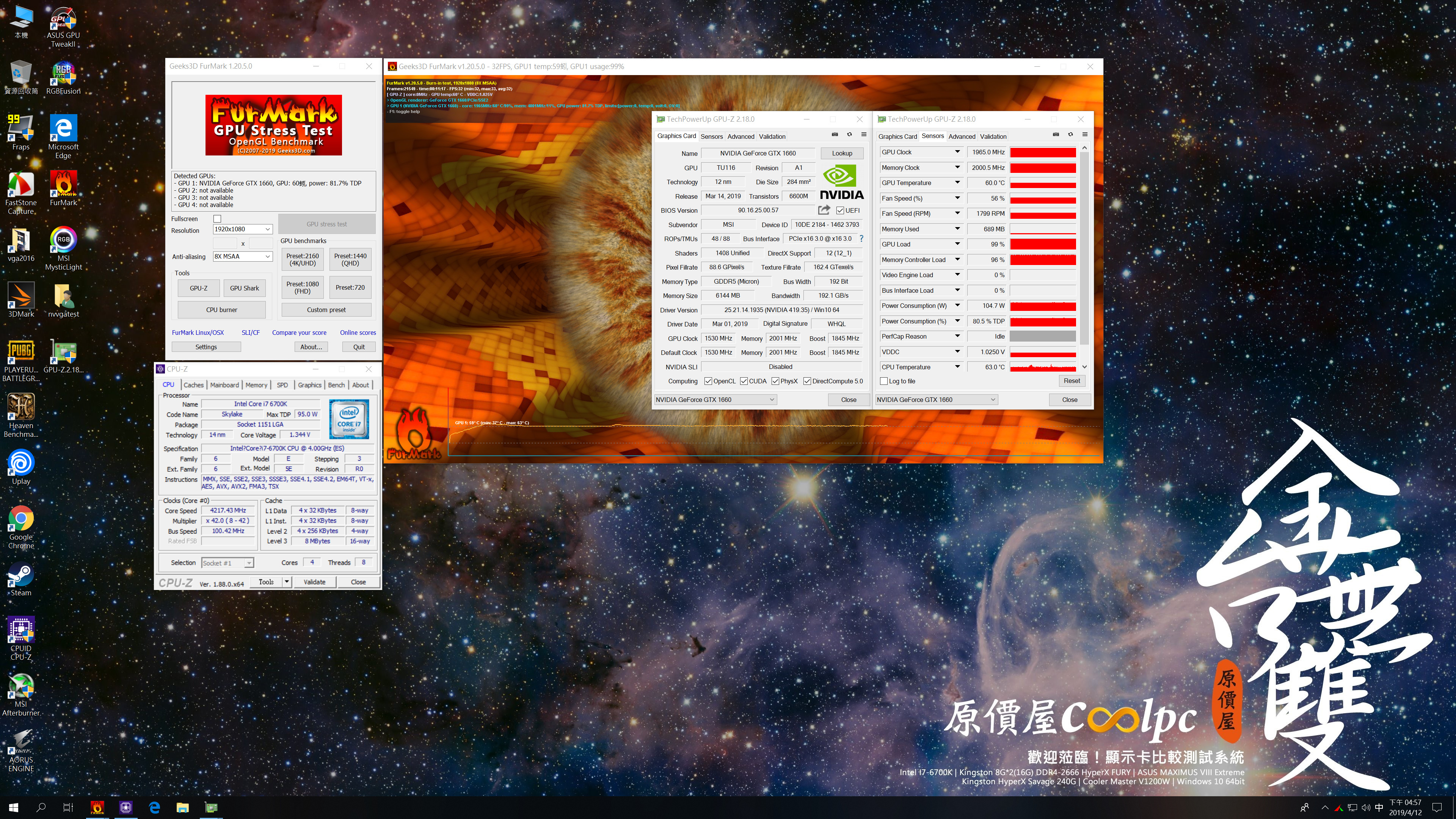Open Fan Speed (RPM) sensor dropdown arrow

click(x=957, y=213)
